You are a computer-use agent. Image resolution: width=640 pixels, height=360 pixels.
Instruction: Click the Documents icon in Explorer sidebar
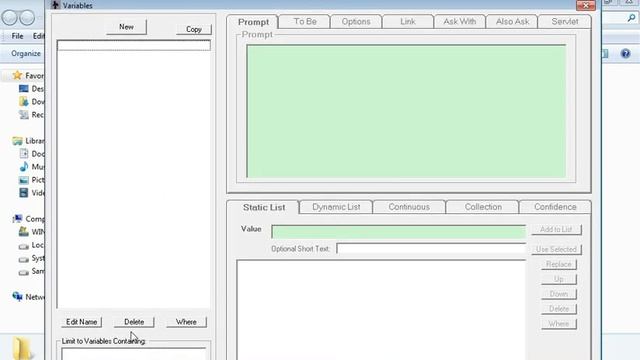pos(24,153)
